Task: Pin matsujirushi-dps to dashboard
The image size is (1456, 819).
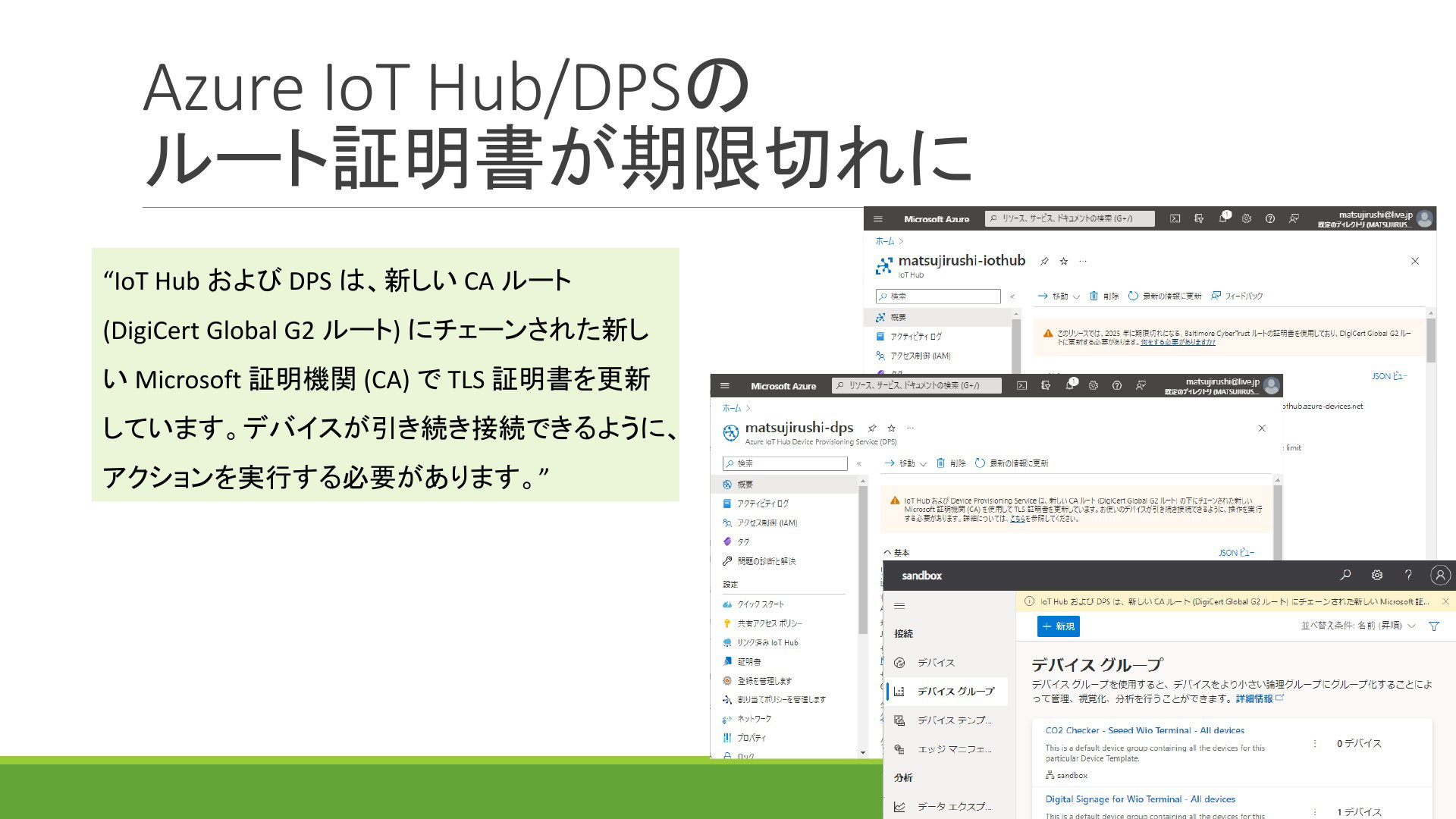Action: click(x=872, y=428)
